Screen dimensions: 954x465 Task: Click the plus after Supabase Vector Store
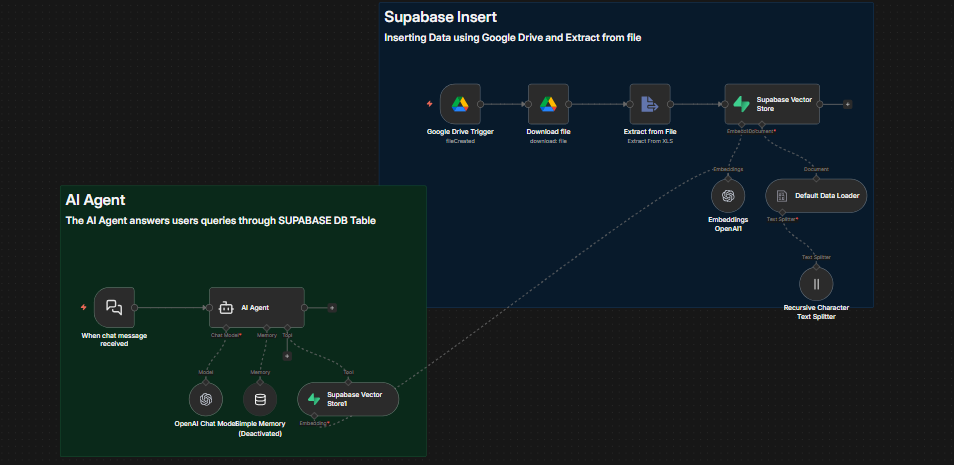coord(848,104)
